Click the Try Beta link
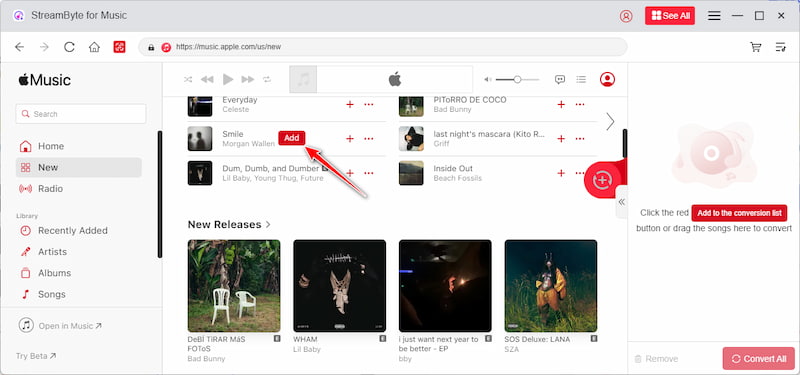The width and height of the screenshot is (800, 375). point(36,356)
